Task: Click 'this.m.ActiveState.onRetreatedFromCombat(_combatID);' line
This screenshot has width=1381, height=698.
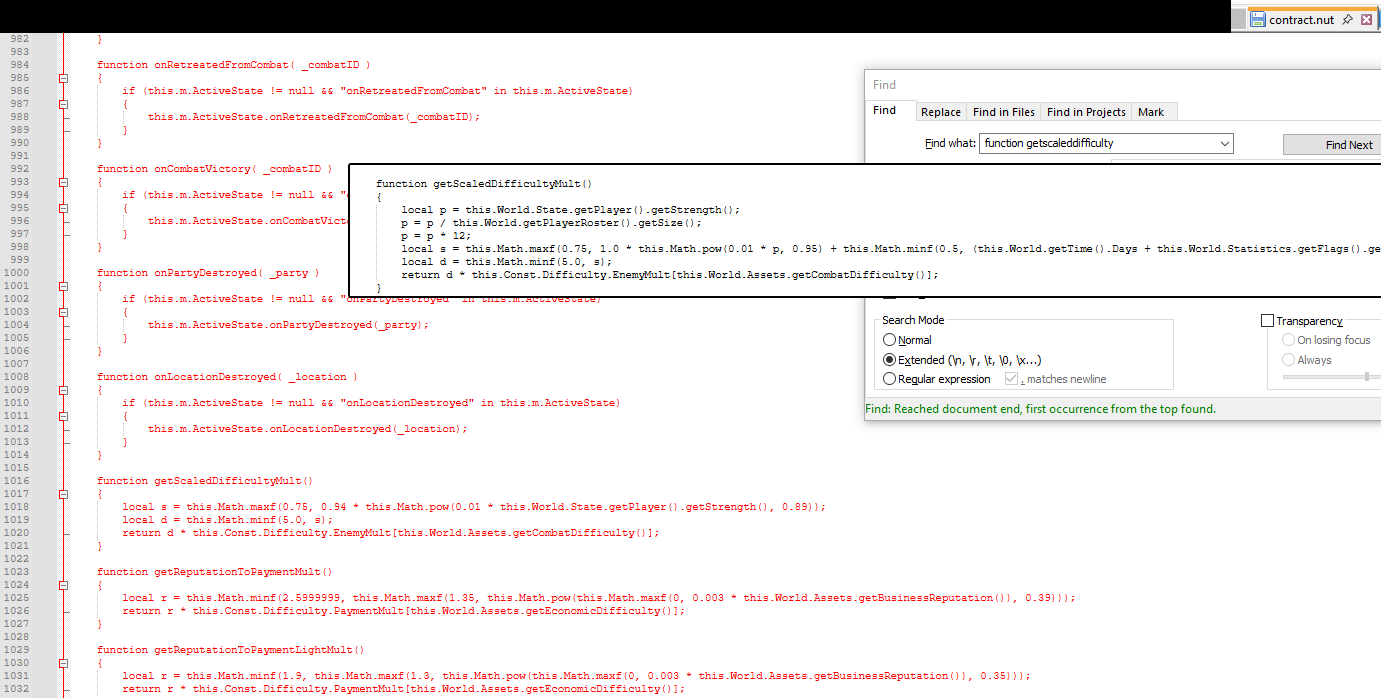Action: (314, 117)
